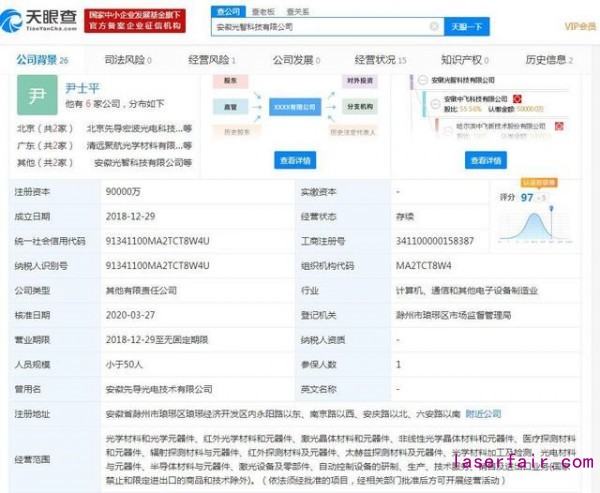The height and width of the screenshot is (493, 600).
Task: Switch to the 查老板 search tab
Action: [263, 10]
